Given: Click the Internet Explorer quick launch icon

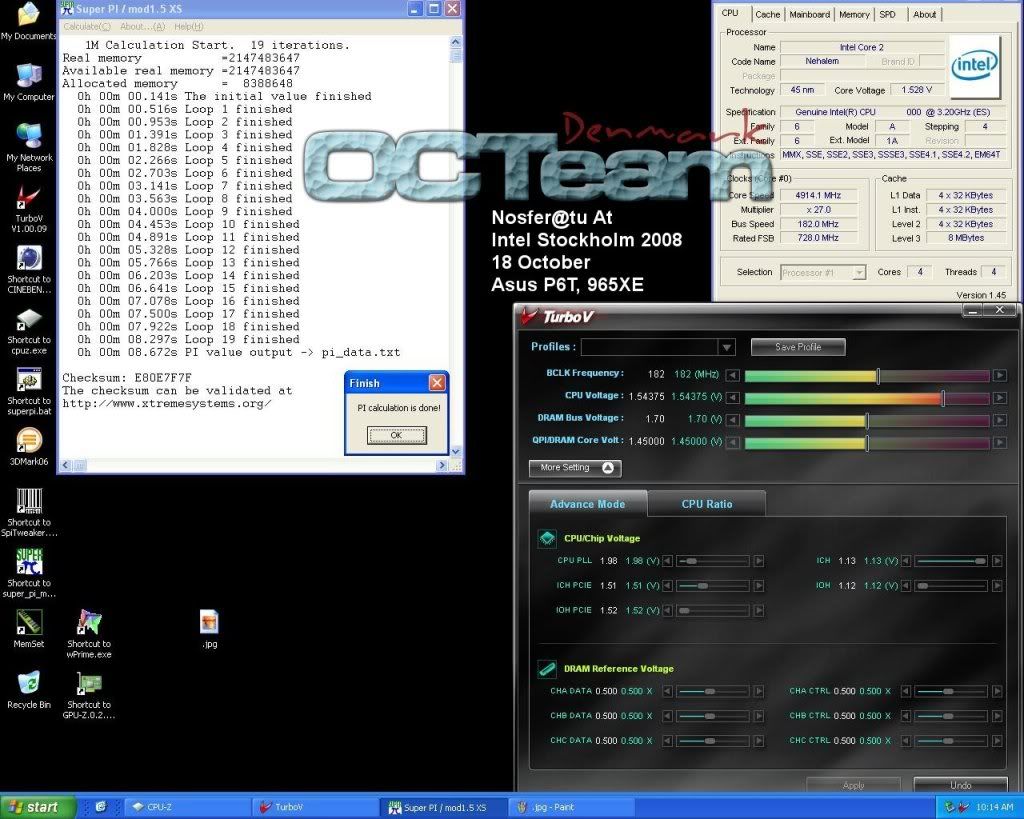Looking at the screenshot, I should (101, 807).
